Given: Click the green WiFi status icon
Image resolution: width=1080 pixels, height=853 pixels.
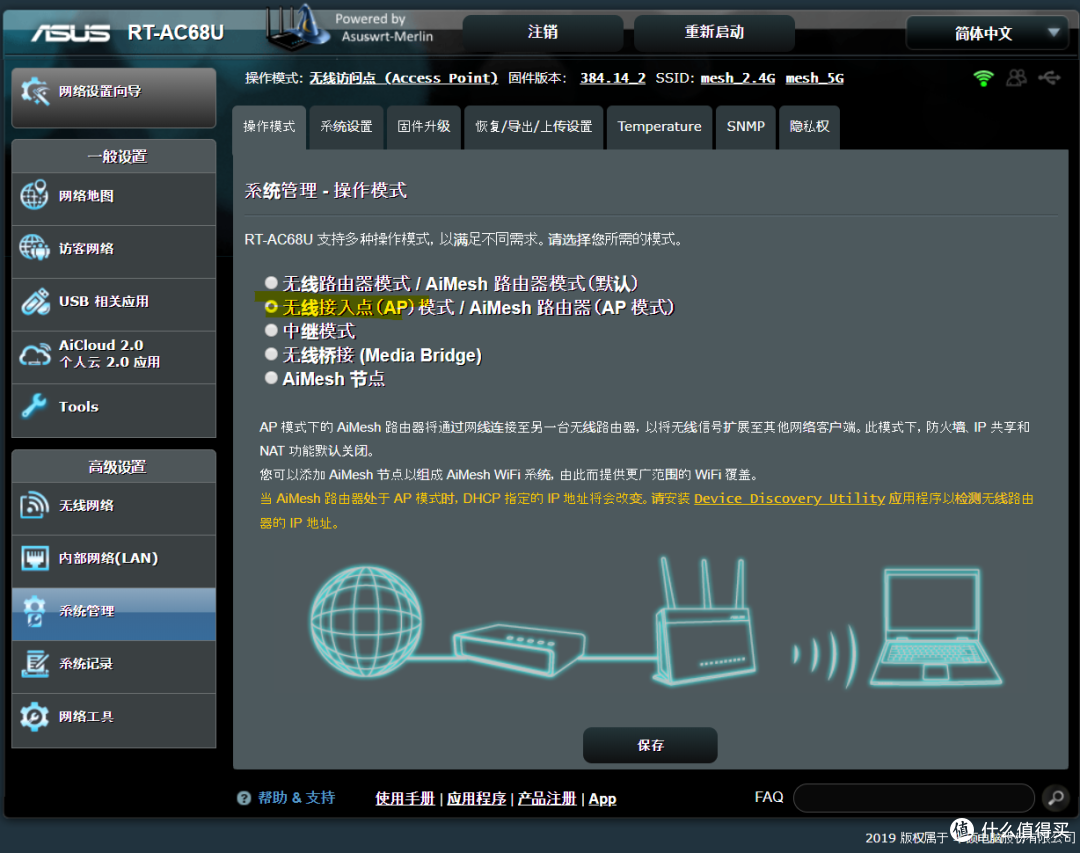Looking at the screenshot, I should click(984, 78).
